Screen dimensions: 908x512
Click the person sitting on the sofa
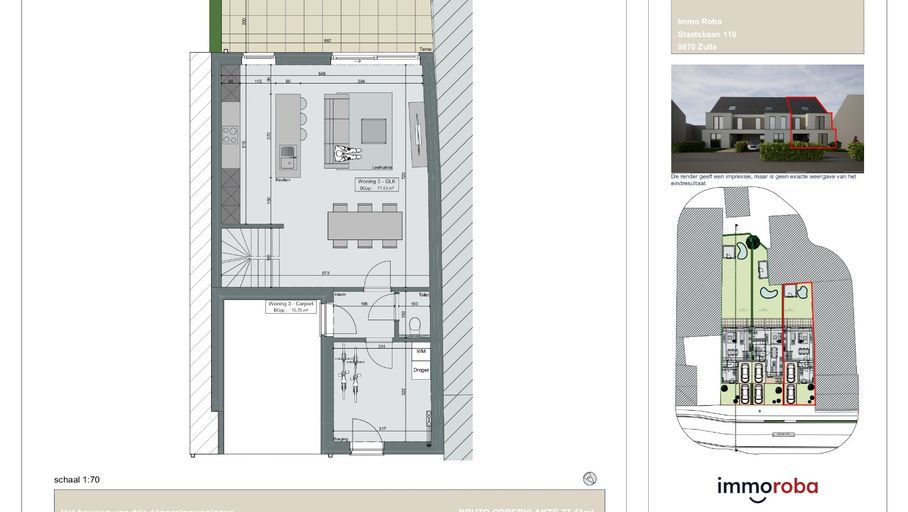[x=348, y=153]
